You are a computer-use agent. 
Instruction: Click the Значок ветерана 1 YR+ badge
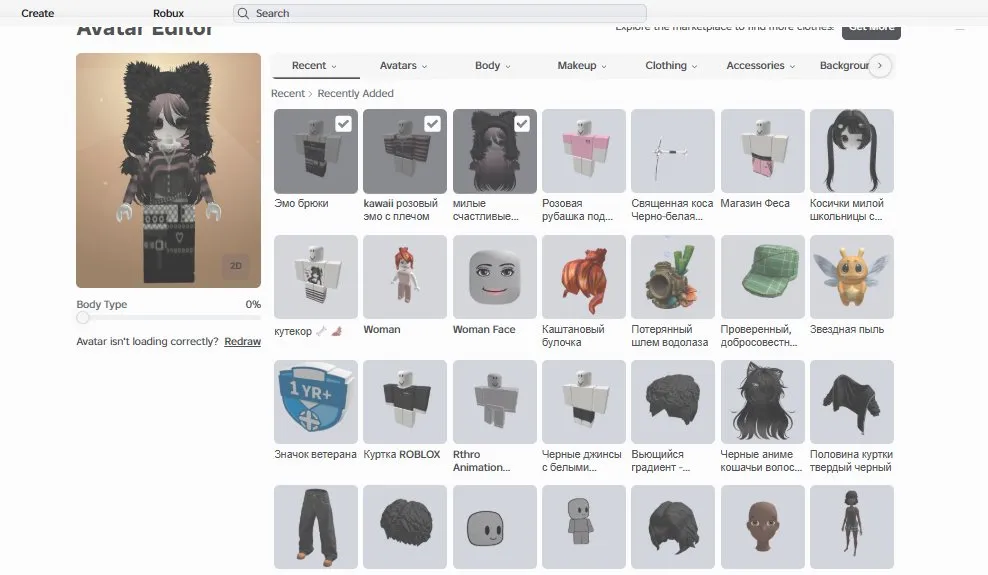click(316, 402)
